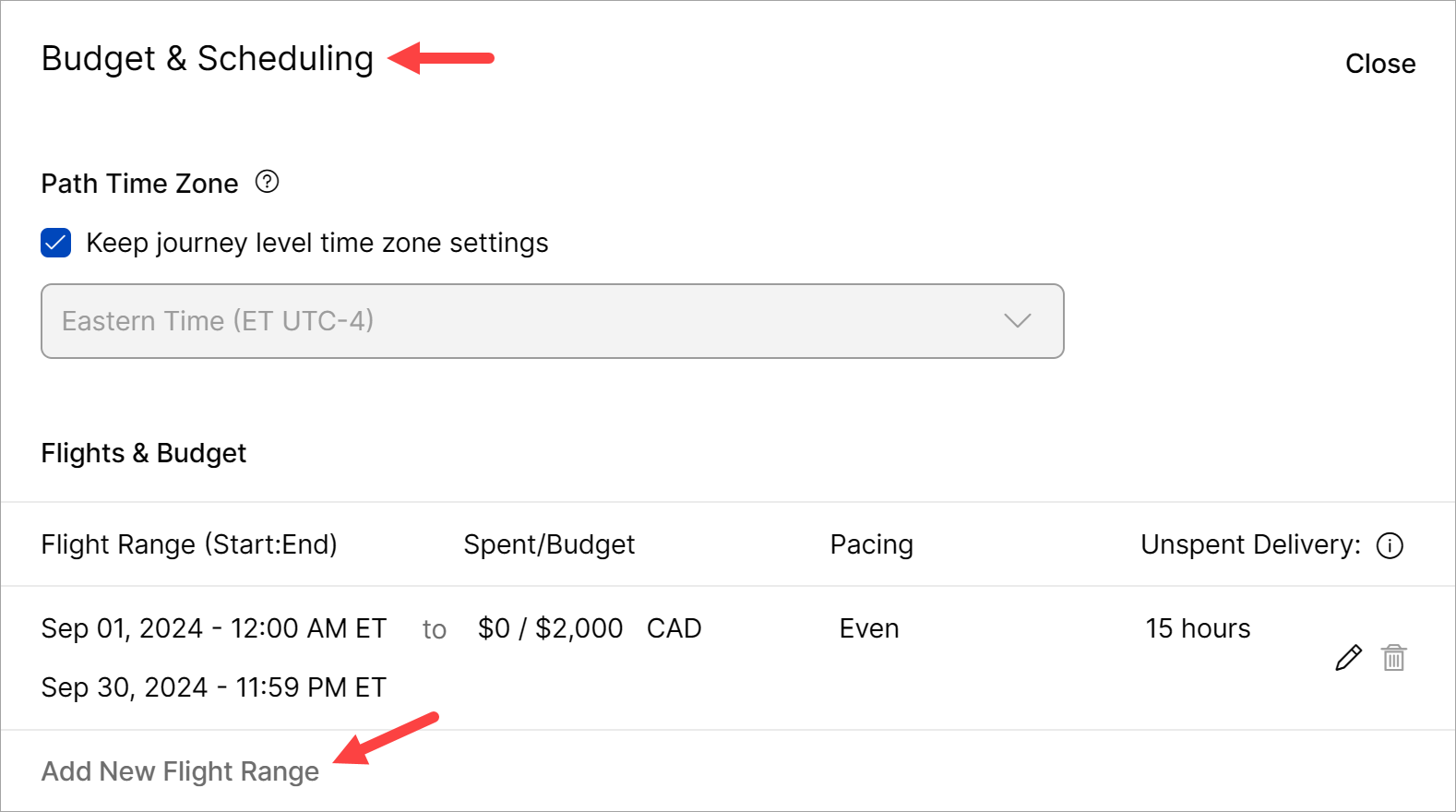This screenshot has height=812, width=1456.
Task: Delete the flight range with trash icon
Action: click(x=1393, y=658)
